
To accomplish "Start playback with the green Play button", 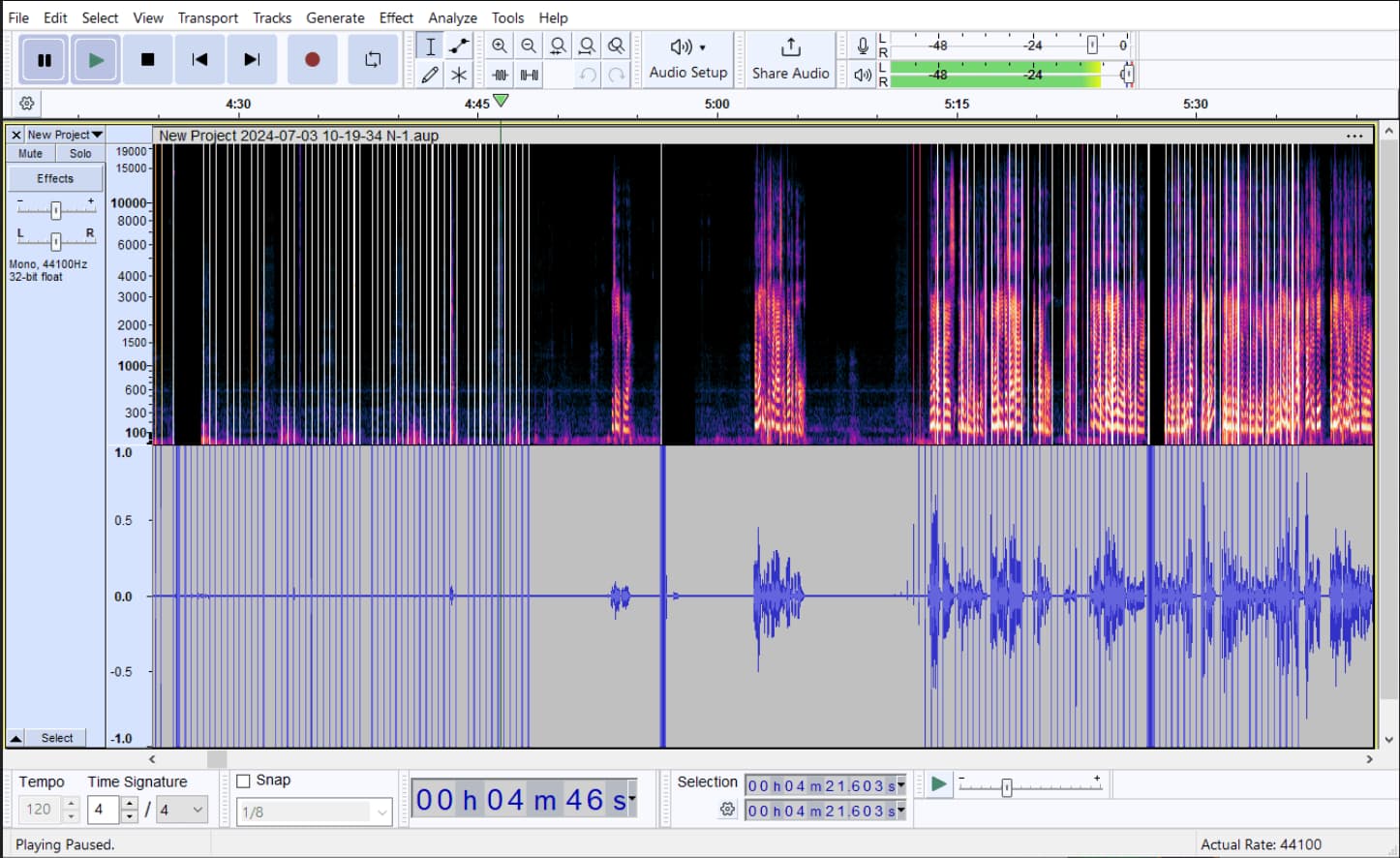I will pyautogui.click(x=96, y=60).
